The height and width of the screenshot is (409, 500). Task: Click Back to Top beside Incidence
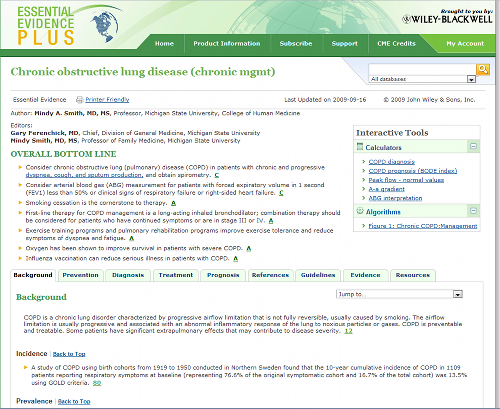(69, 354)
